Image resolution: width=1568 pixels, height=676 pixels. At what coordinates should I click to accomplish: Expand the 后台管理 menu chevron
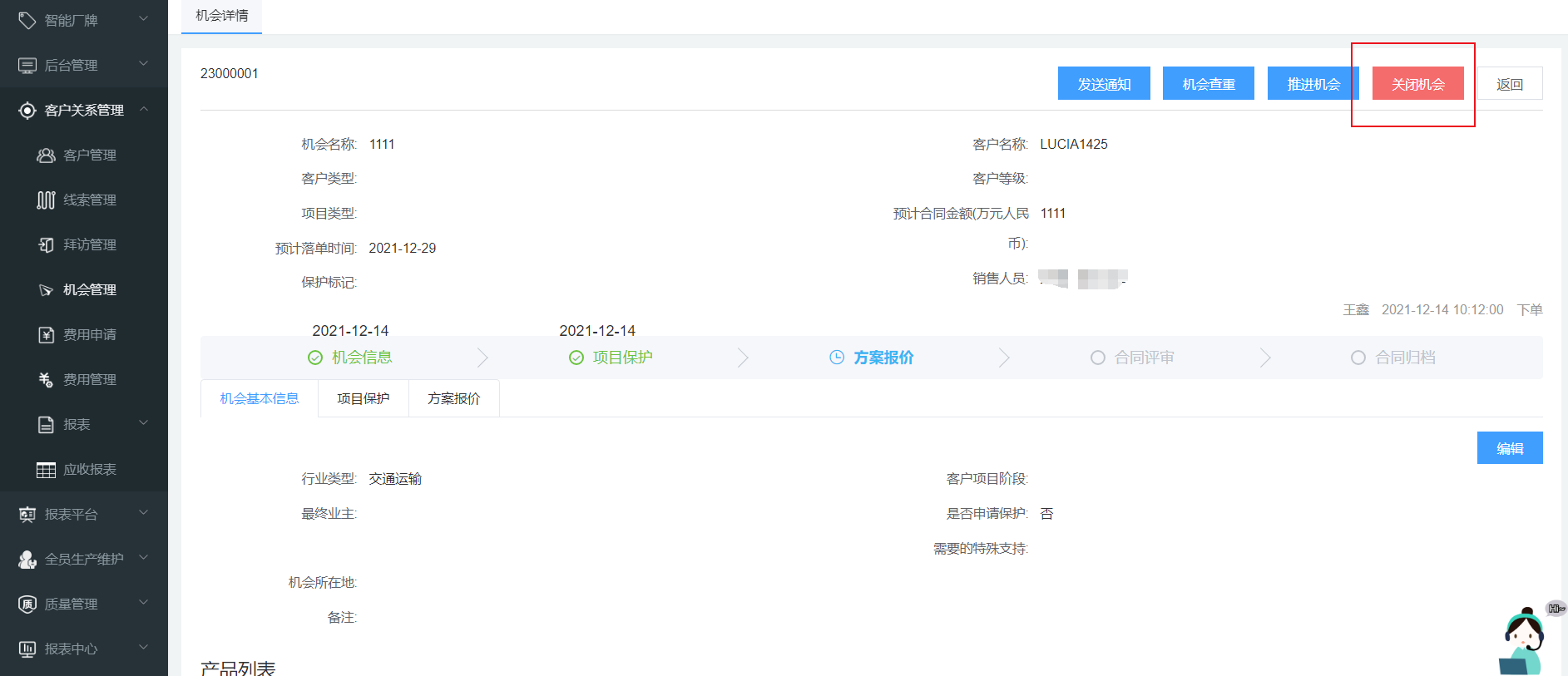click(143, 64)
